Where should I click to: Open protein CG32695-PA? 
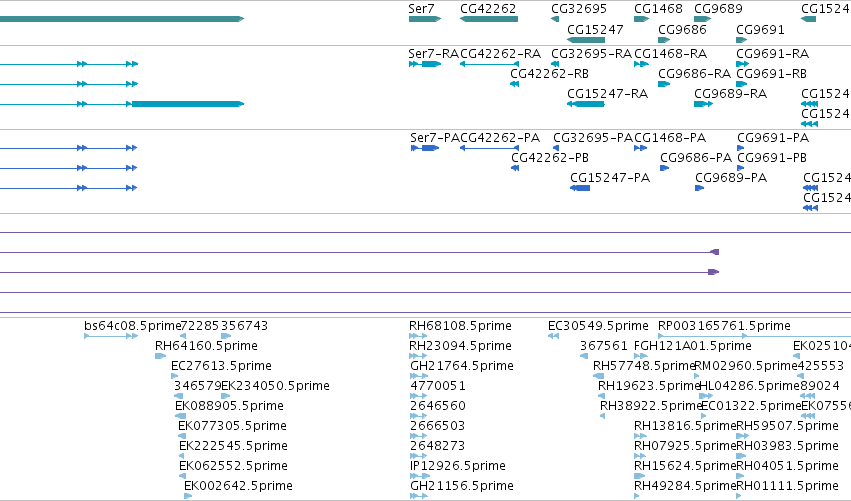pyautogui.click(x=593, y=138)
